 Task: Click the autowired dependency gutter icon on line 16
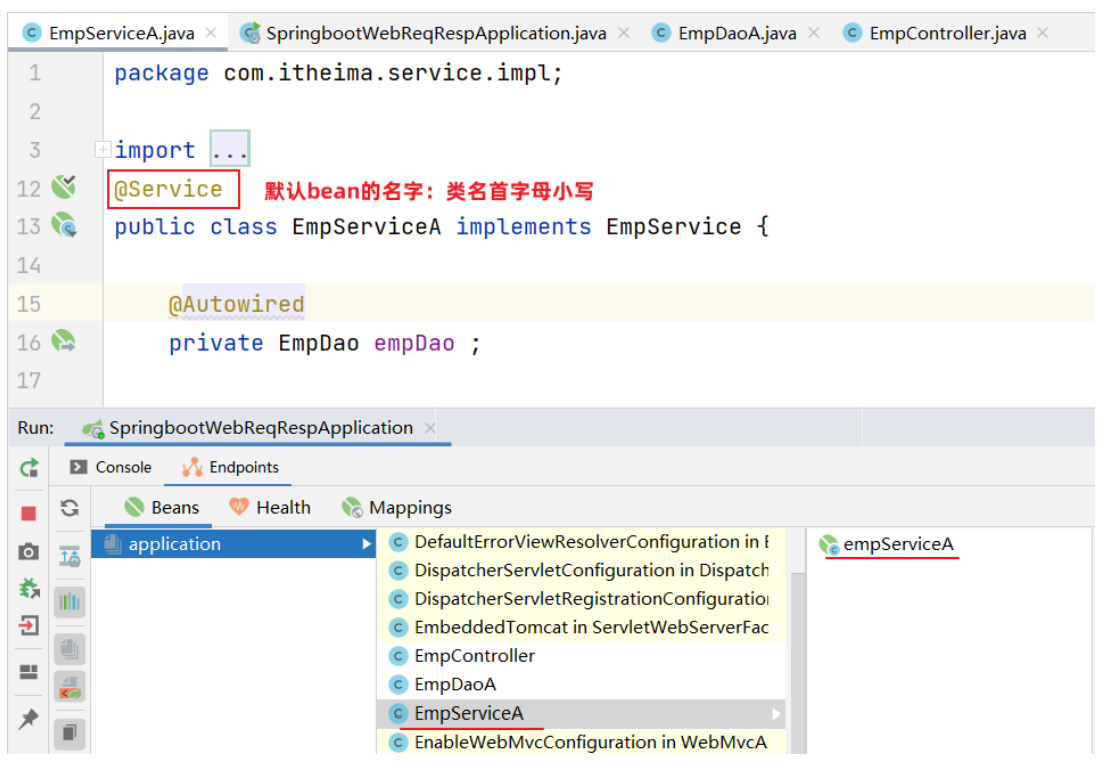coord(63,342)
